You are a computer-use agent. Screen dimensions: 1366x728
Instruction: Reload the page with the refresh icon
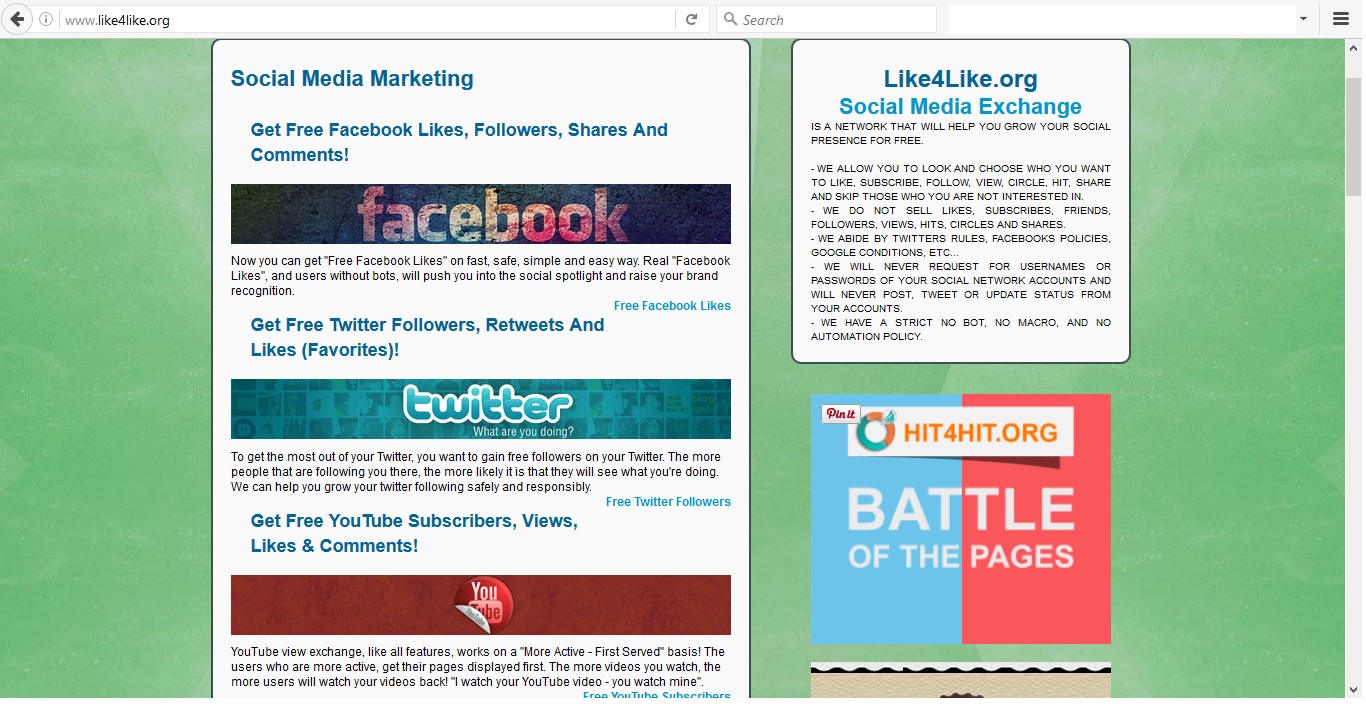(691, 19)
